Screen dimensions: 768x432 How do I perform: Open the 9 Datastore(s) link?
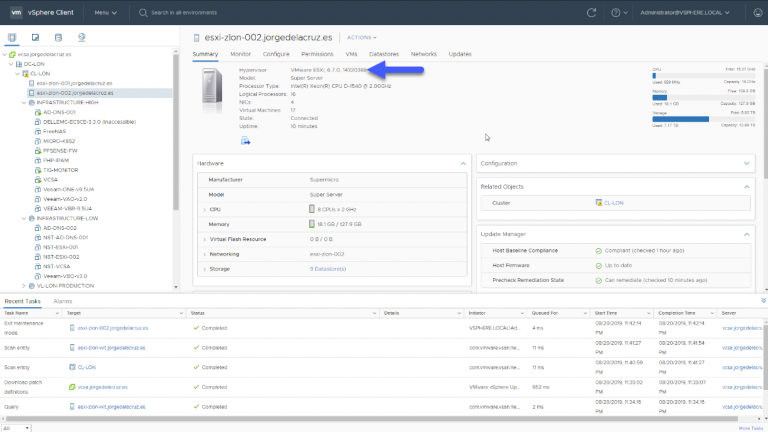point(328,269)
